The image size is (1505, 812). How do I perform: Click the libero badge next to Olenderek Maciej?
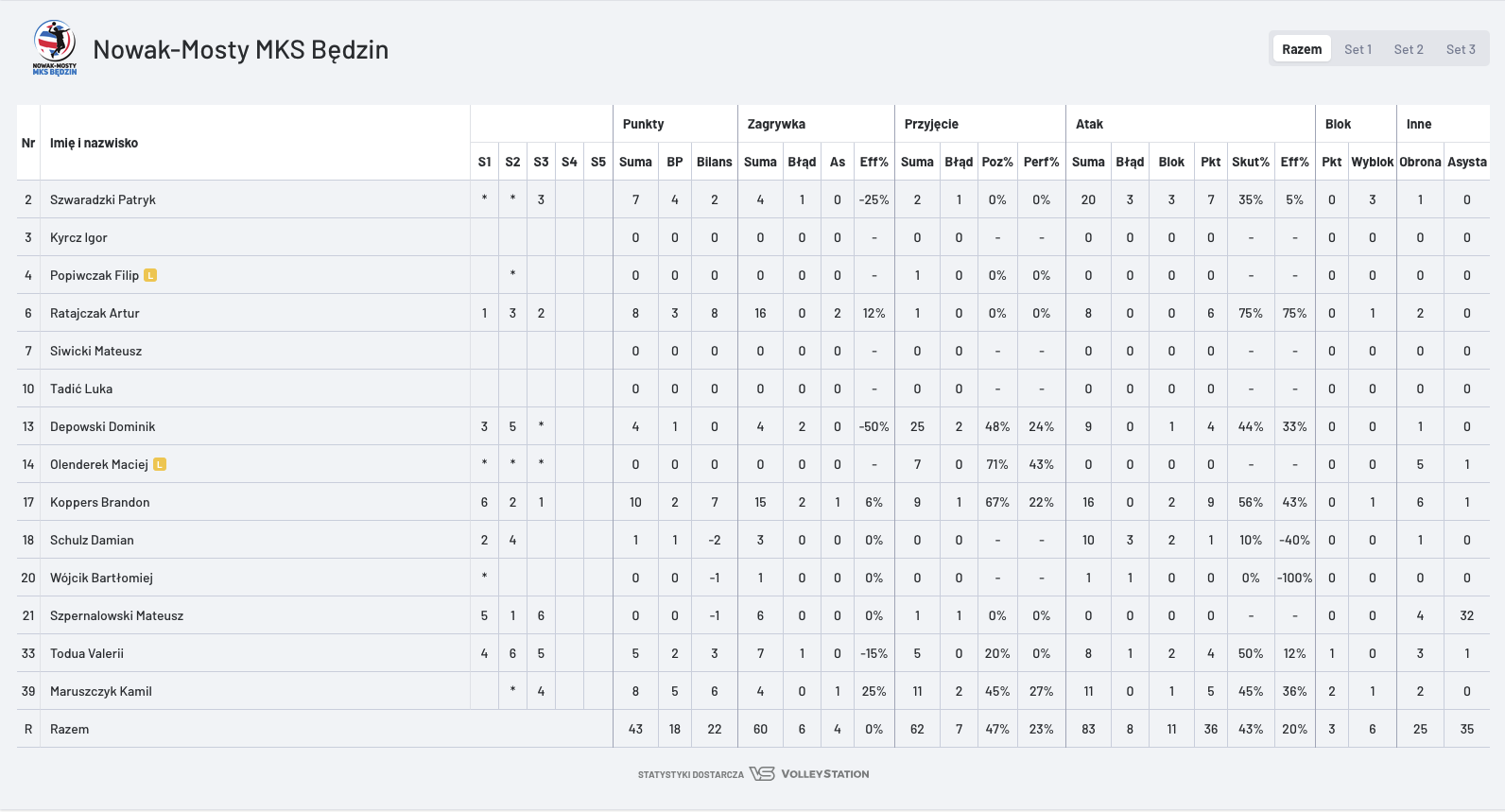tap(160, 464)
